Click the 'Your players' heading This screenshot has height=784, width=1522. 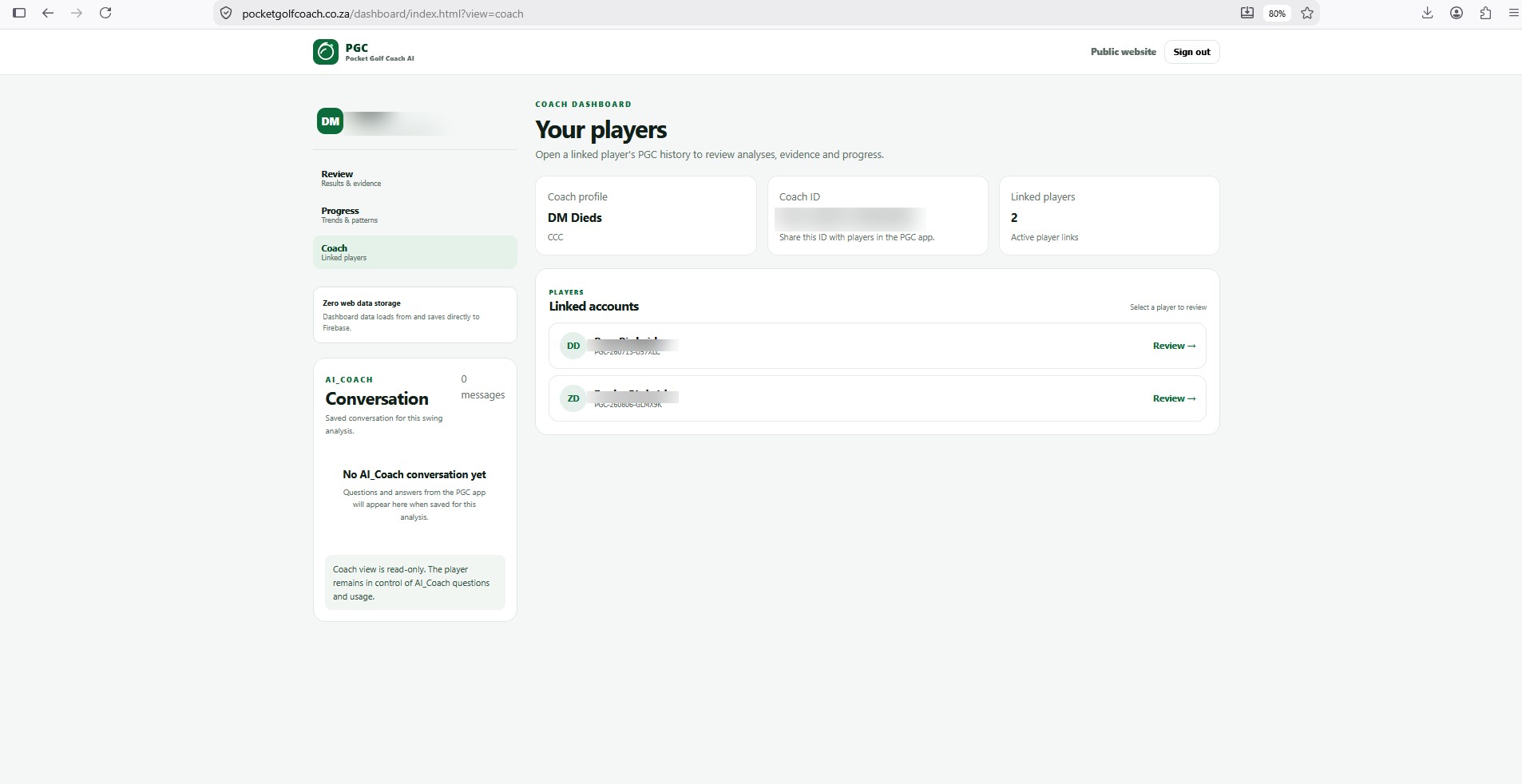tap(601, 129)
